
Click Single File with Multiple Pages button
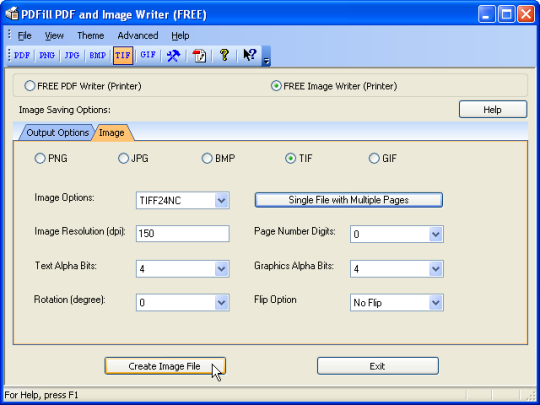tap(349, 200)
